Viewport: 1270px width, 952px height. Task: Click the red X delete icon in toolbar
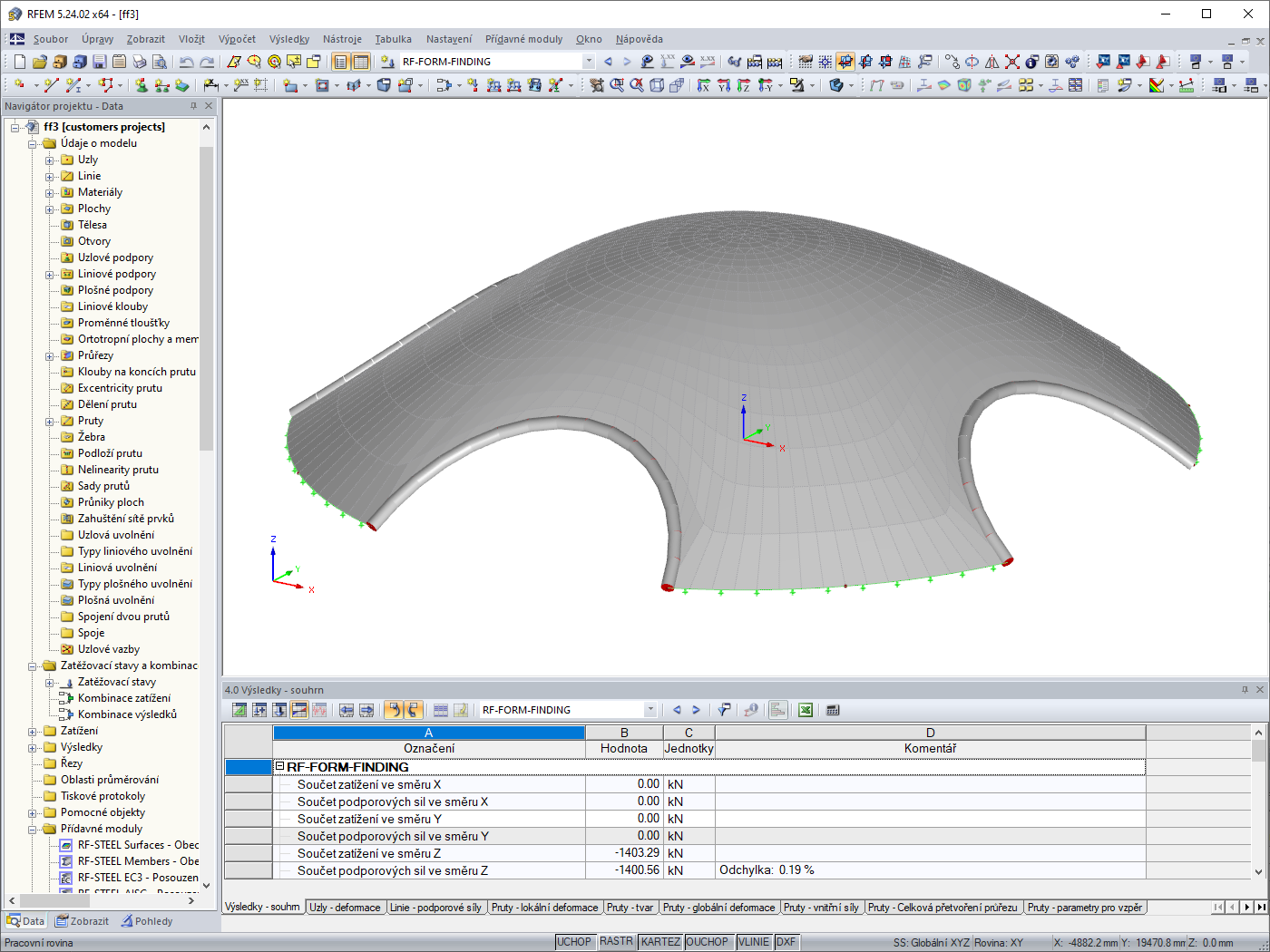[x=1012, y=62]
